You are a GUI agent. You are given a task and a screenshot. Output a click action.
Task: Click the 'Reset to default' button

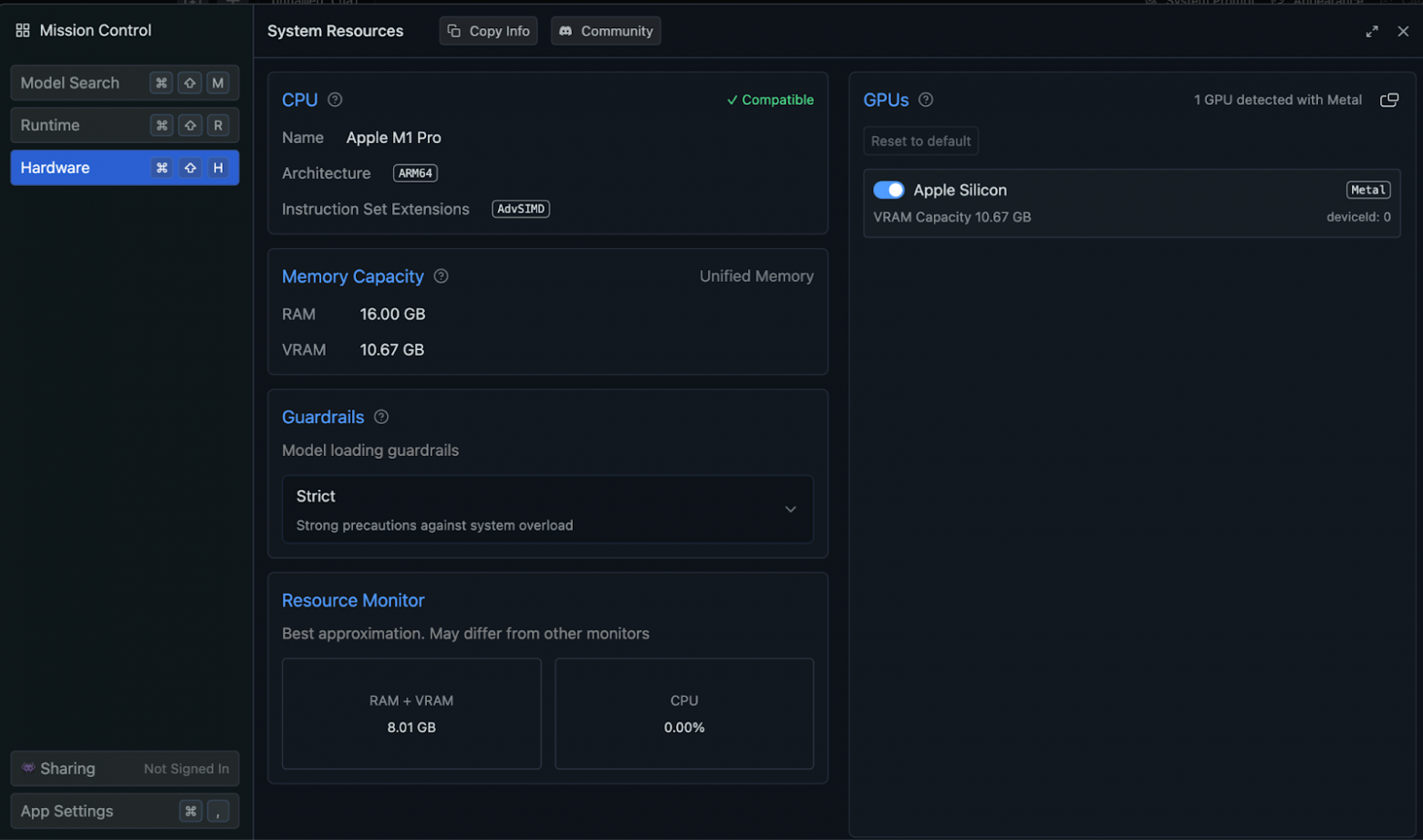point(919,140)
